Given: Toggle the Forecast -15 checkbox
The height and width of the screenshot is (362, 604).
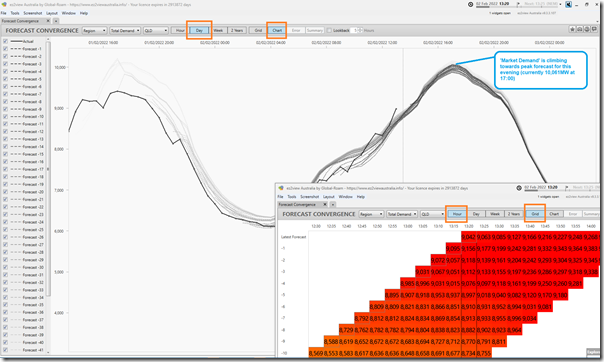Looking at the screenshot, I should (5, 154).
